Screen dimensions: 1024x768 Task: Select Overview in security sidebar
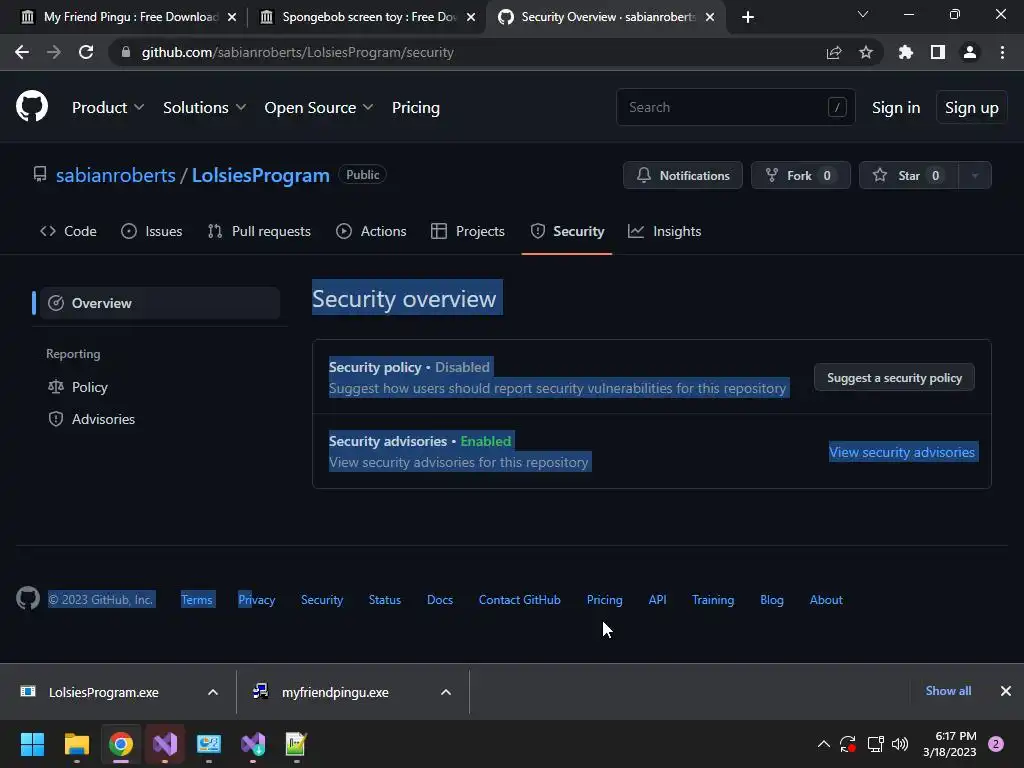160,303
